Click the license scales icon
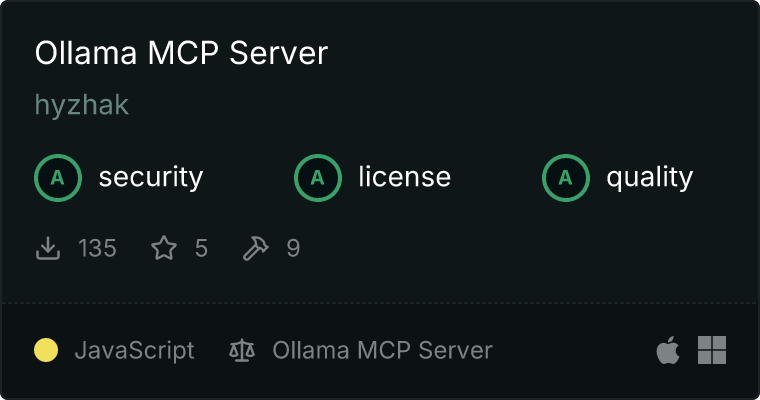This screenshot has height=400, width=760. (x=242, y=350)
